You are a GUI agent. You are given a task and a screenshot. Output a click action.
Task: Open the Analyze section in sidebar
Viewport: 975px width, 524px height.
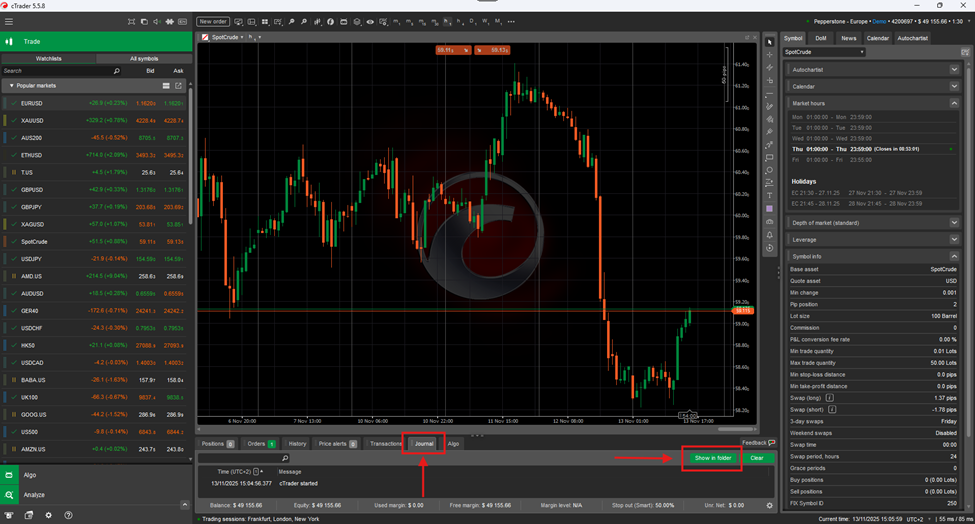(33, 494)
